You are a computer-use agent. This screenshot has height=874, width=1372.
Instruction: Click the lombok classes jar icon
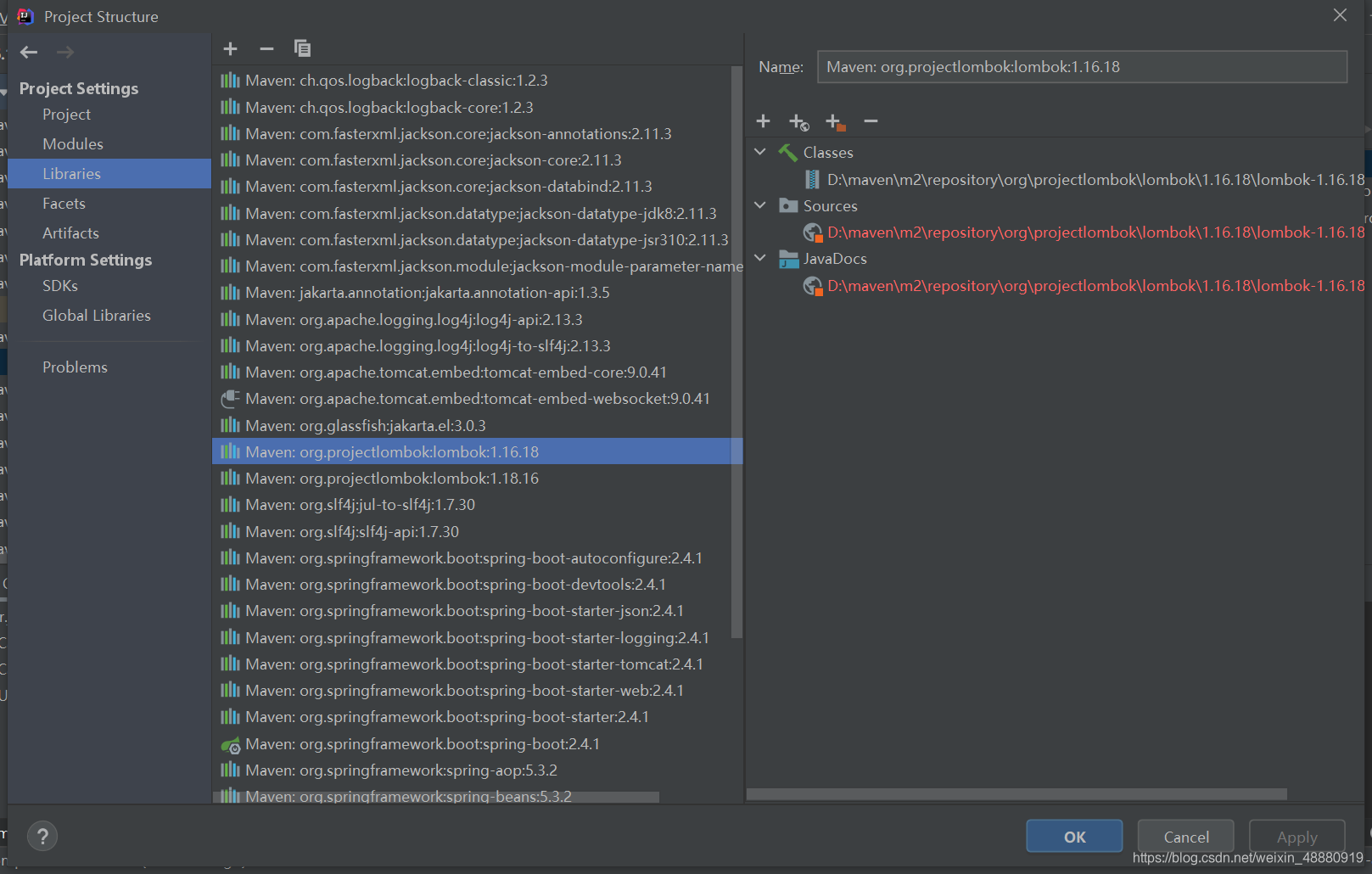click(x=812, y=179)
